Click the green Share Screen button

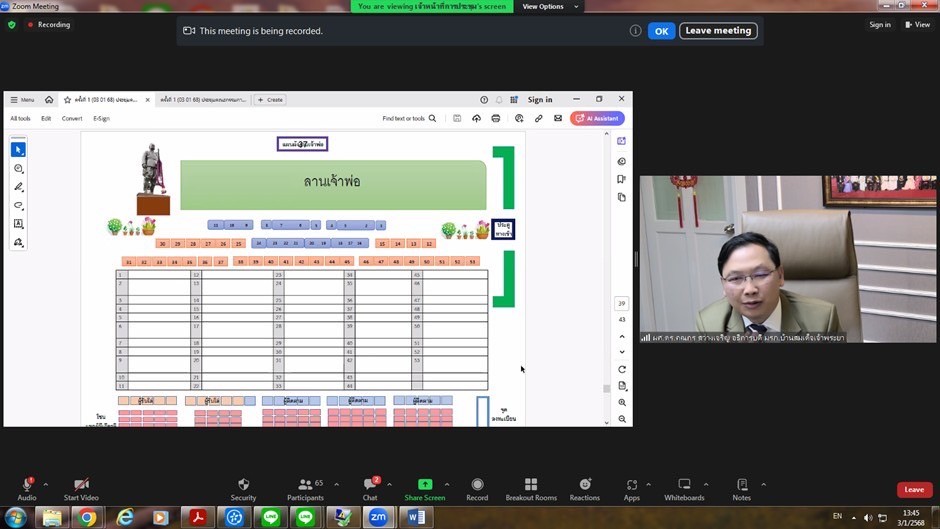[424, 489]
